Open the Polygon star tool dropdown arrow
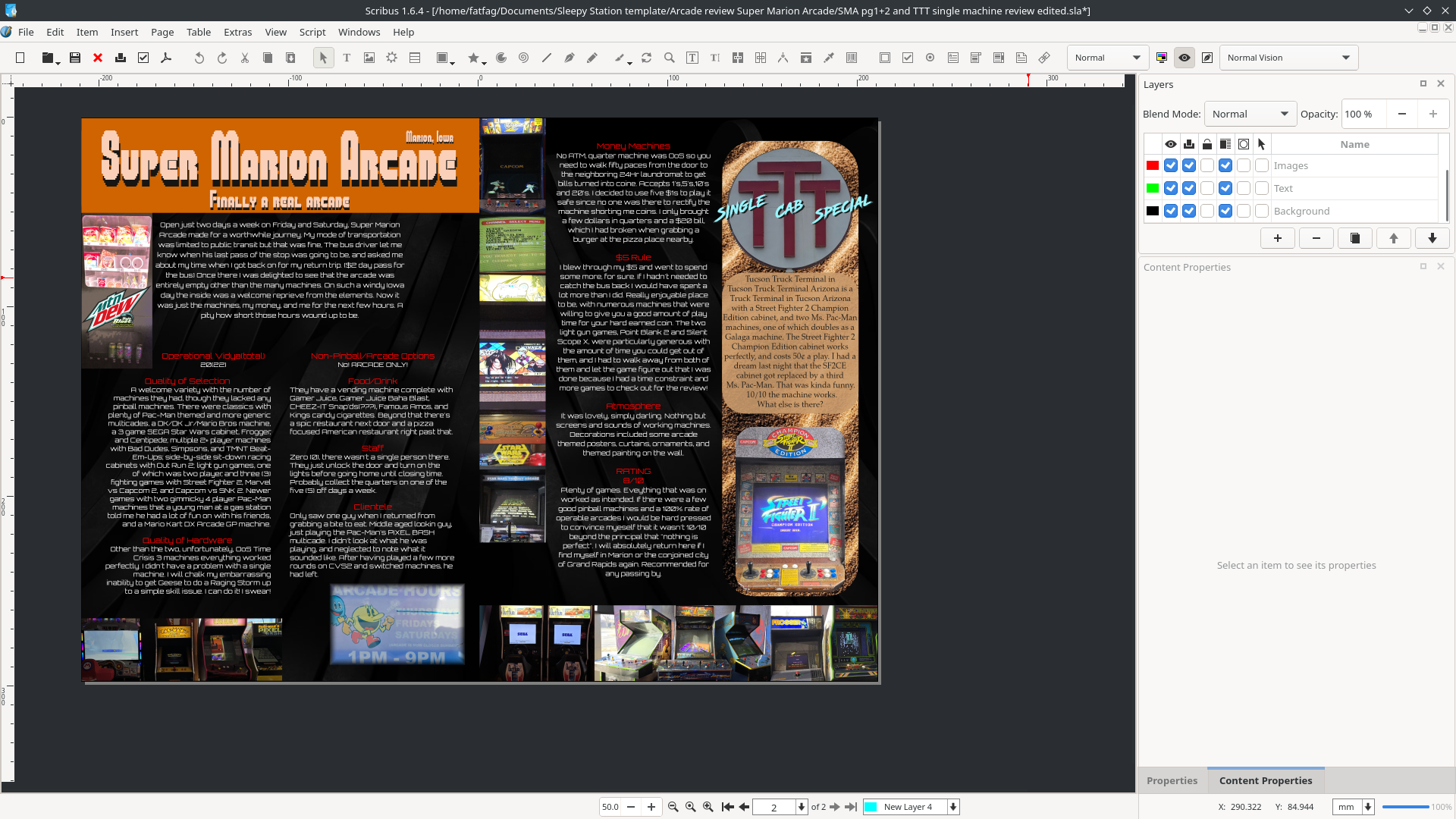1456x819 pixels. [x=485, y=62]
